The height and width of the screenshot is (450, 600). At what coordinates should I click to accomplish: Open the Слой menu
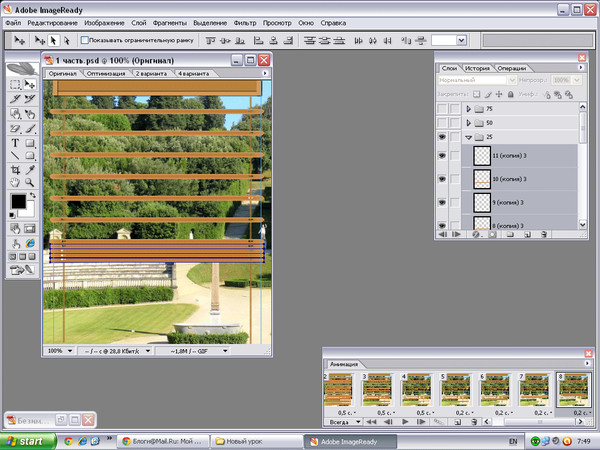click(x=139, y=23)
